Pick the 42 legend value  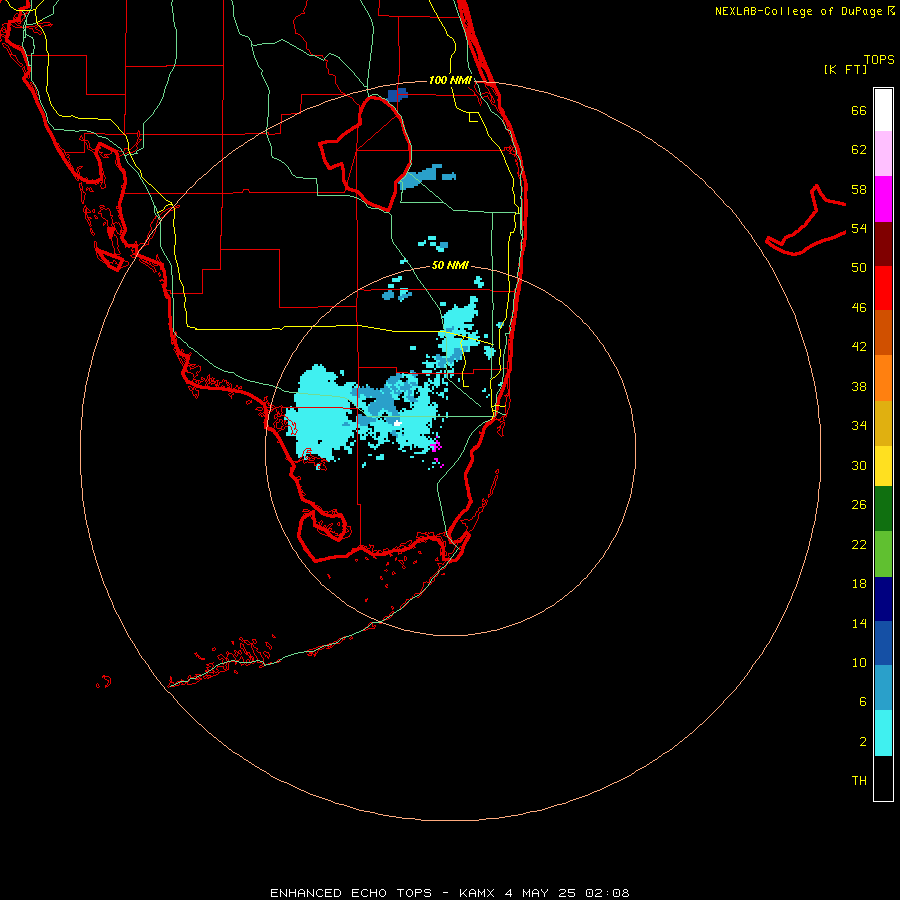tap(859, 347)
